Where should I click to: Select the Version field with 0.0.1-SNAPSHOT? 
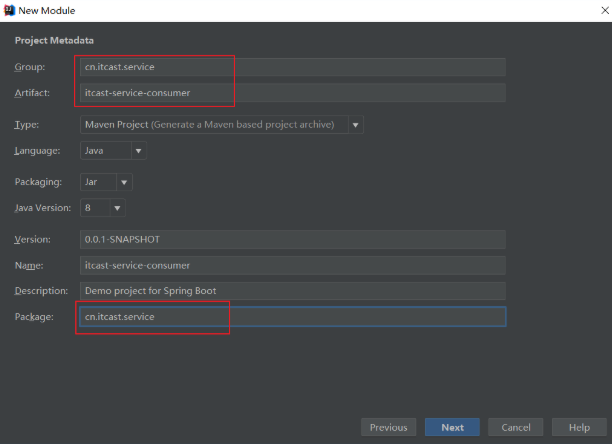tap(292, 240)
